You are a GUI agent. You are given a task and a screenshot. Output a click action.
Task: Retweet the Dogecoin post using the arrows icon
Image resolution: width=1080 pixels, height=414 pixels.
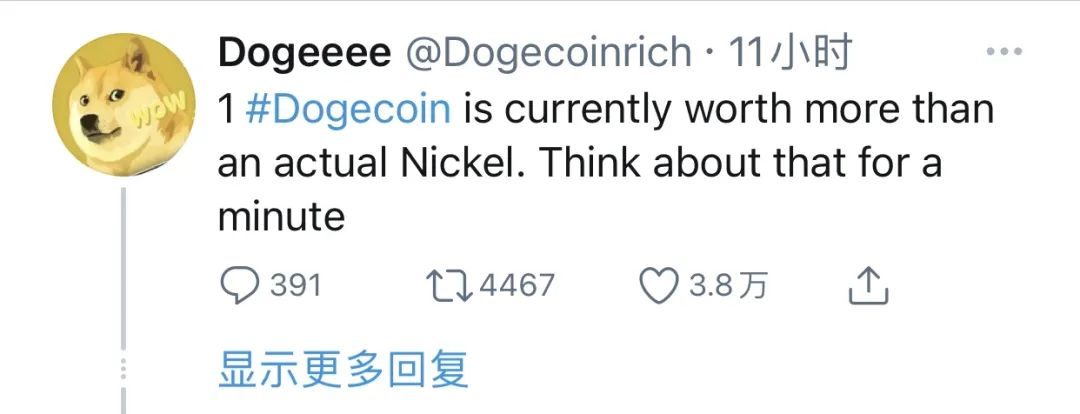[x=449, y=286]
